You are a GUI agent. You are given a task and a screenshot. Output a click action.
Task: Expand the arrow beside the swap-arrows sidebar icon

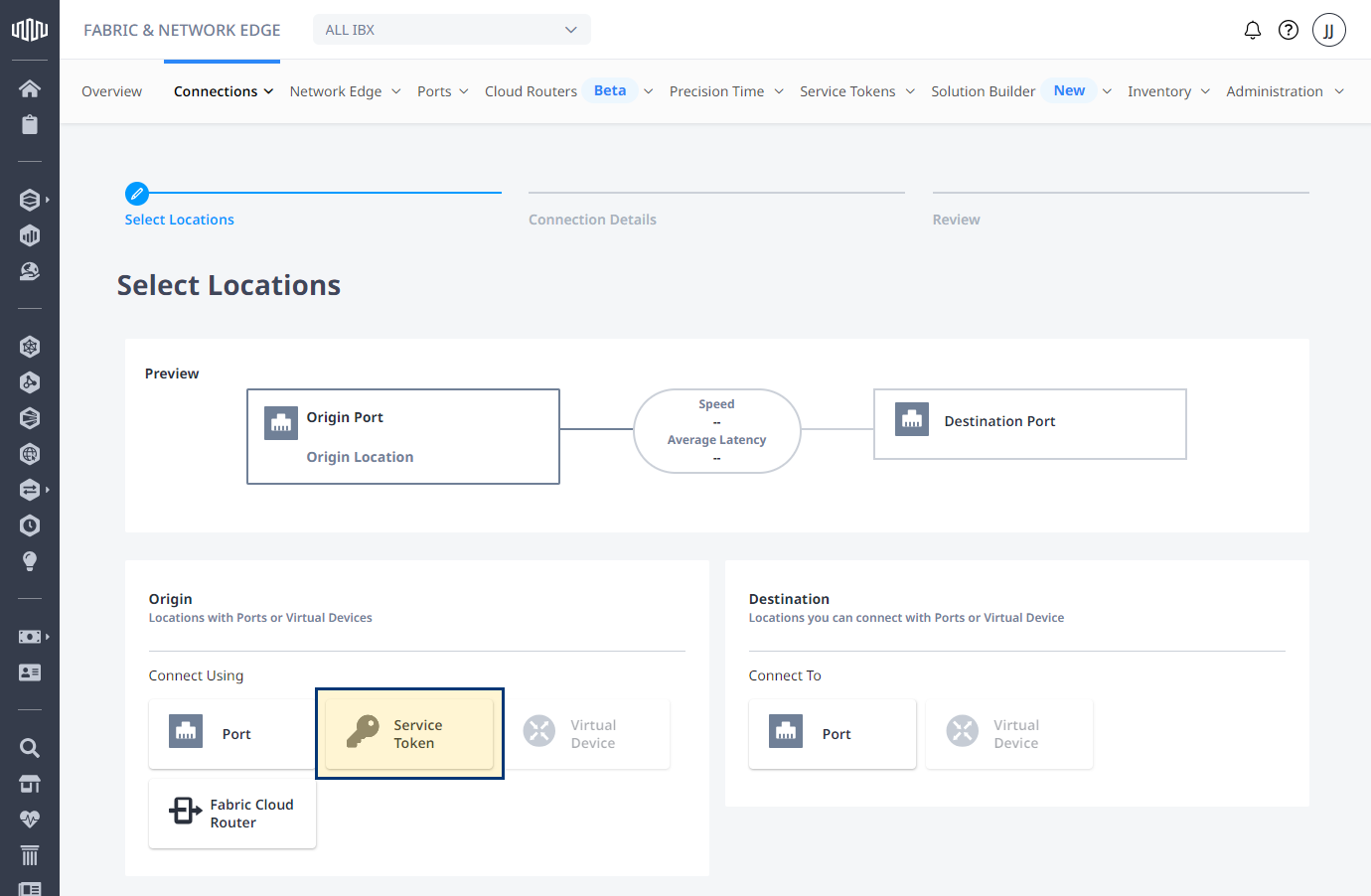click(47, 490)
